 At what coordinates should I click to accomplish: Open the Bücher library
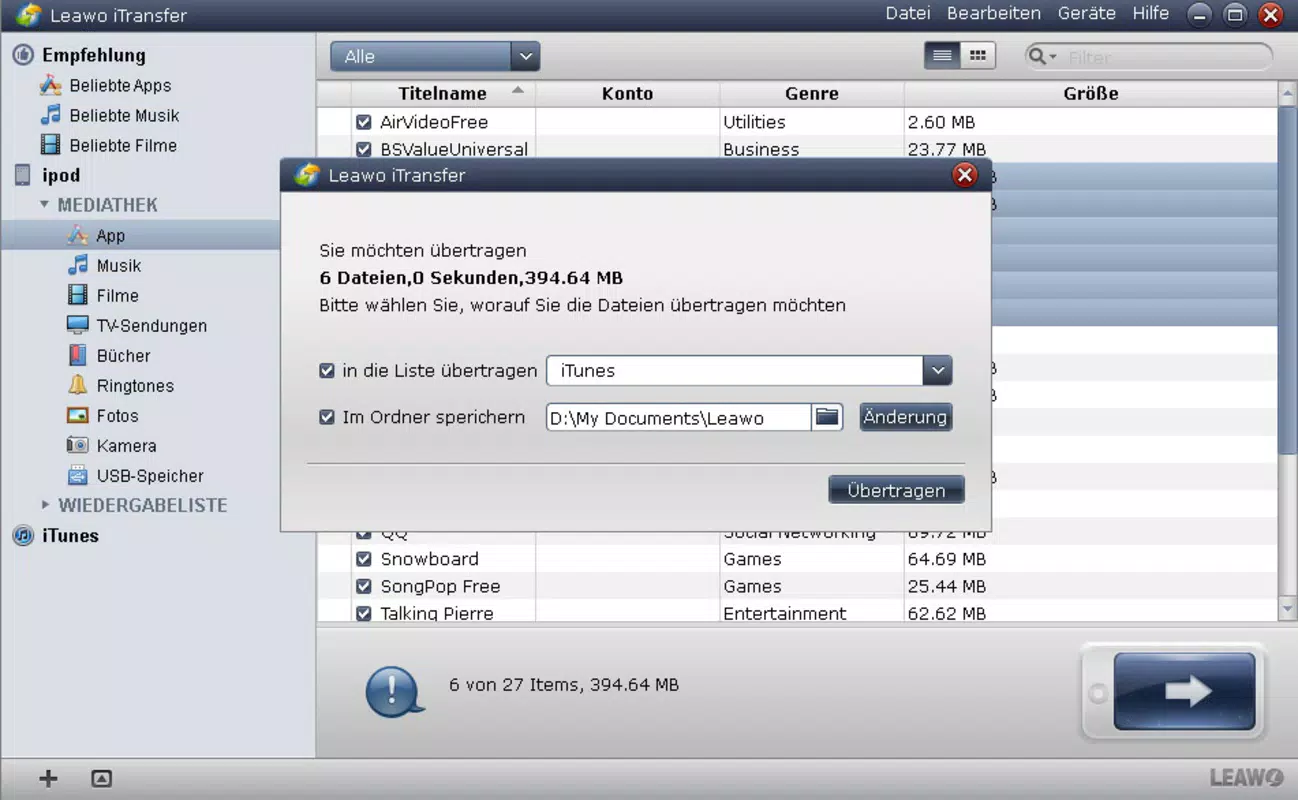click(109, 356)
